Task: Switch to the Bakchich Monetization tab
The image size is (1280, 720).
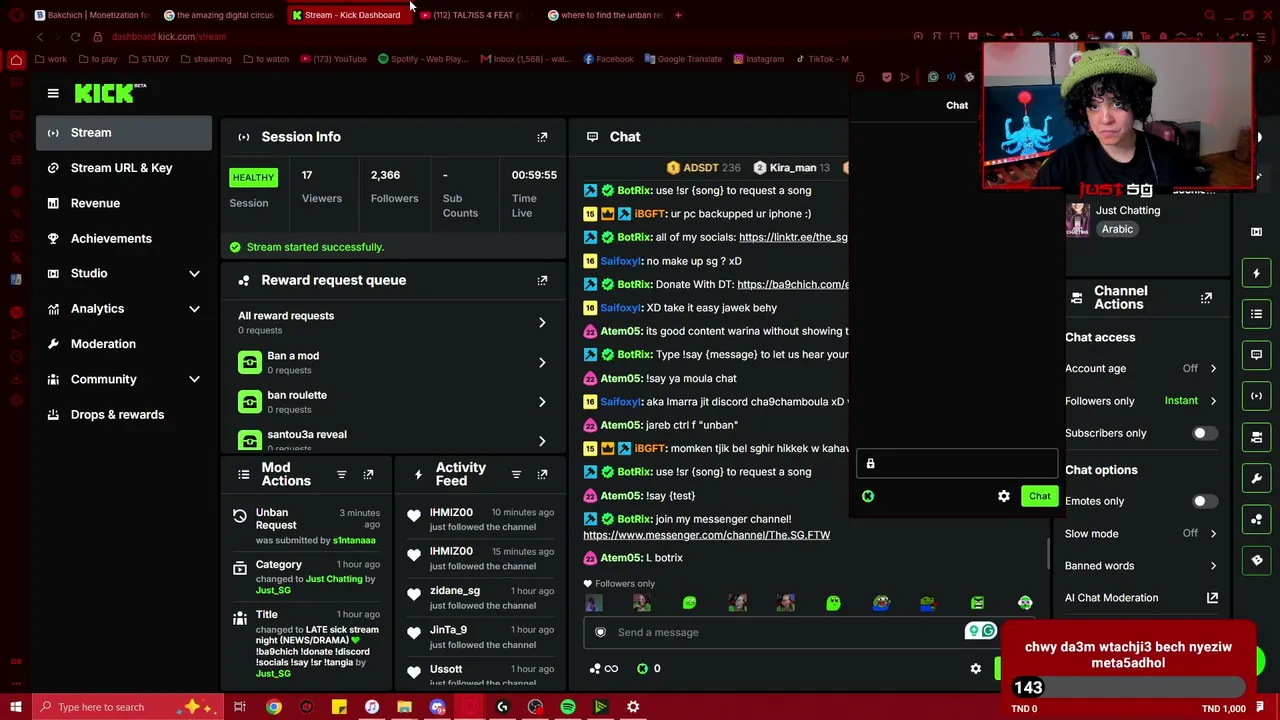Action: pyautogui.click(x=91, y=15)
